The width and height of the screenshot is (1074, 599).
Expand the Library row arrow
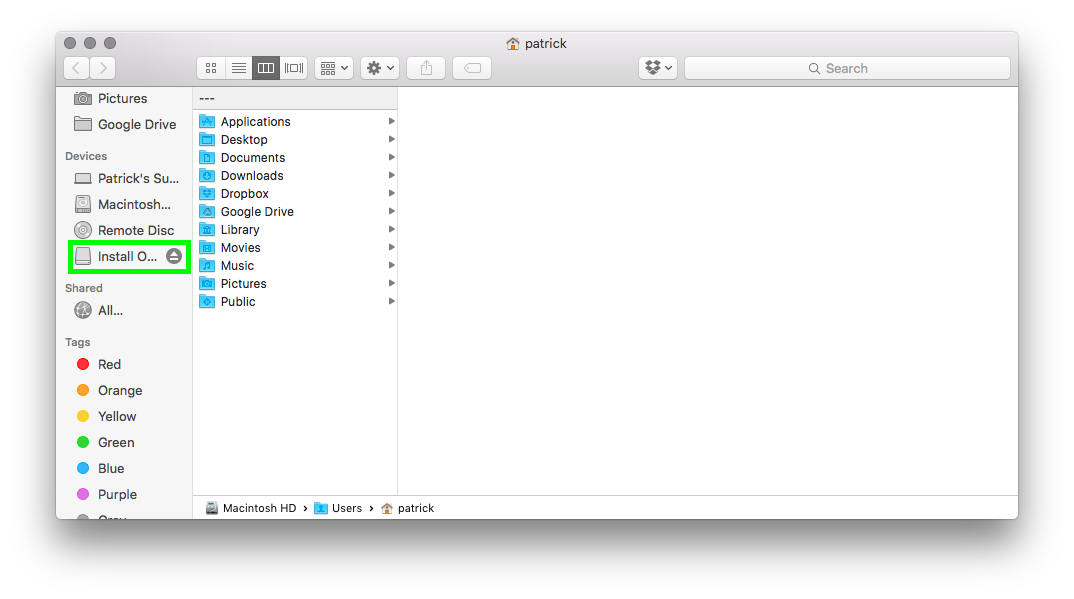(392, 229)
